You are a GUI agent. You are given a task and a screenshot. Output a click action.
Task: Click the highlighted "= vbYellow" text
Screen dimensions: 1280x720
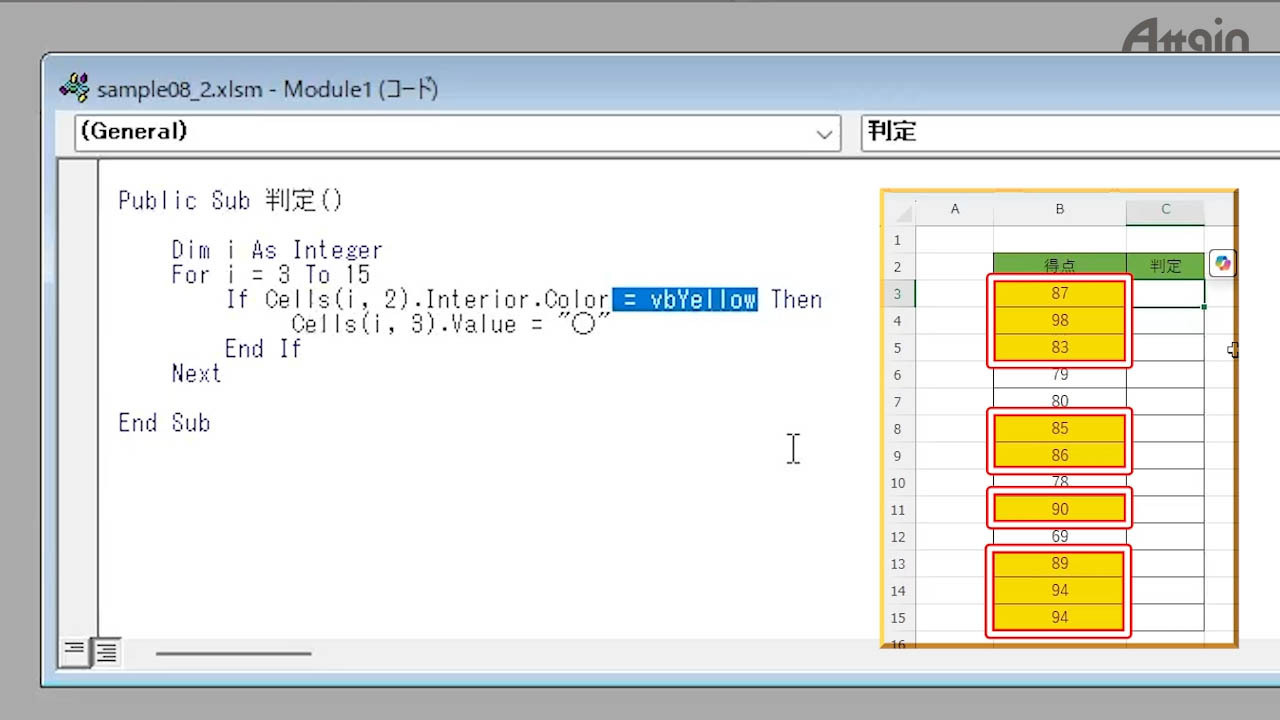coord(685,300)
